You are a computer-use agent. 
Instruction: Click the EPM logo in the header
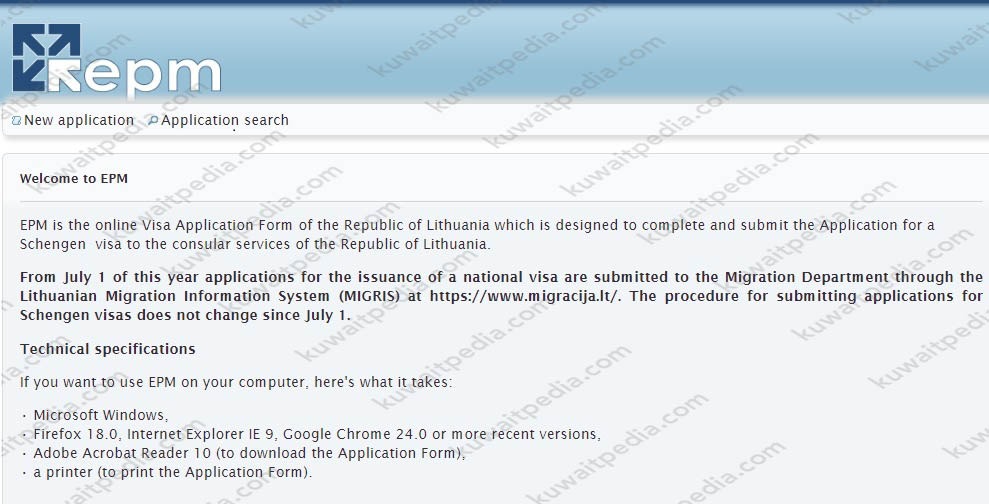(x=117, y=60)
